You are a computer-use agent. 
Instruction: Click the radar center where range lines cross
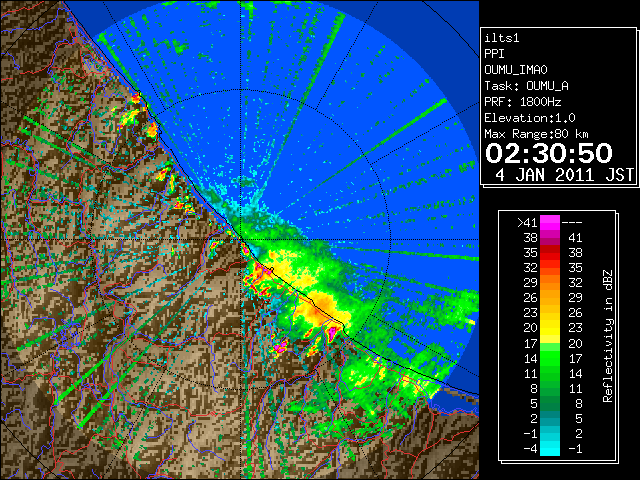click(241, 240)
